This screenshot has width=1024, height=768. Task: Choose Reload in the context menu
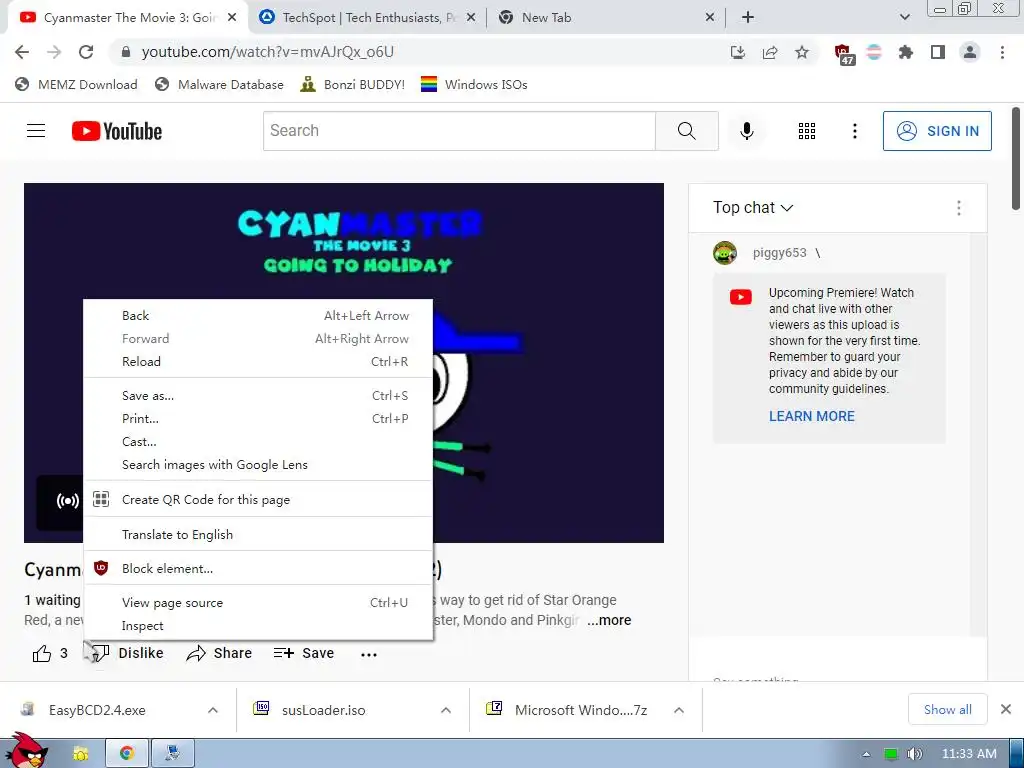tap(259, 362)
